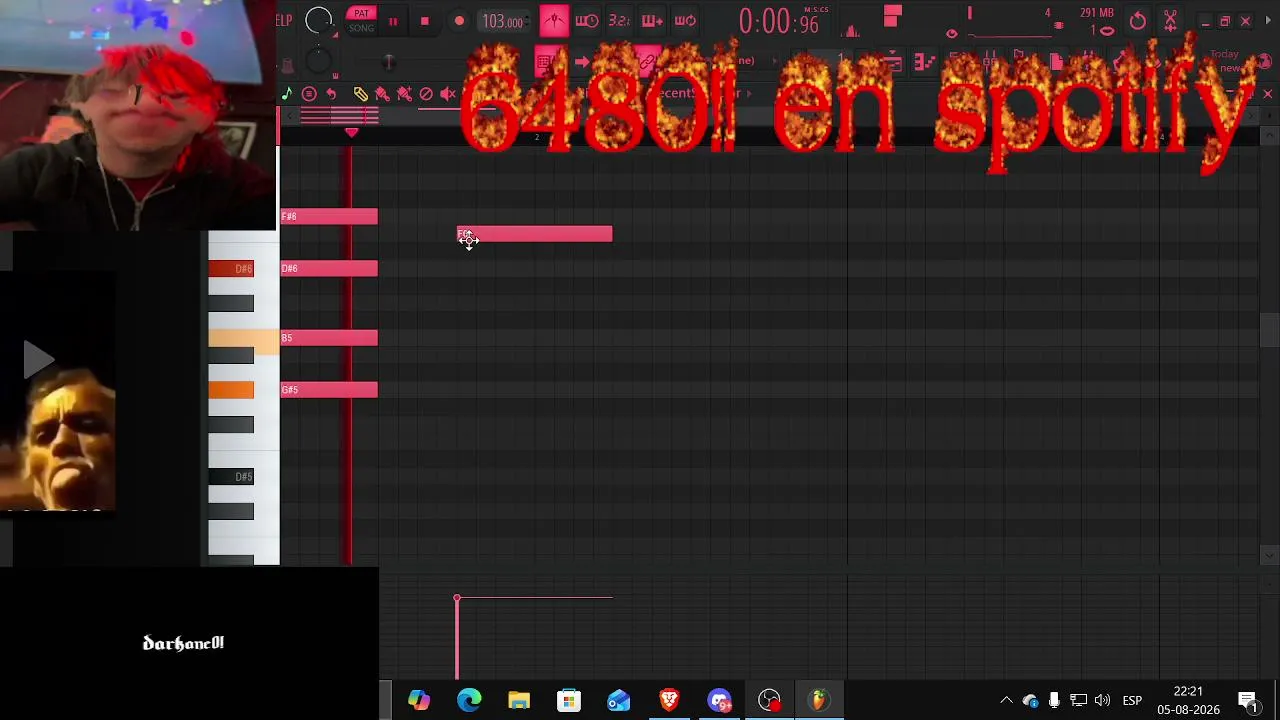Click the lips icon under the memory readout
The image size is (1280, 720).
[x=1107, y=30]
